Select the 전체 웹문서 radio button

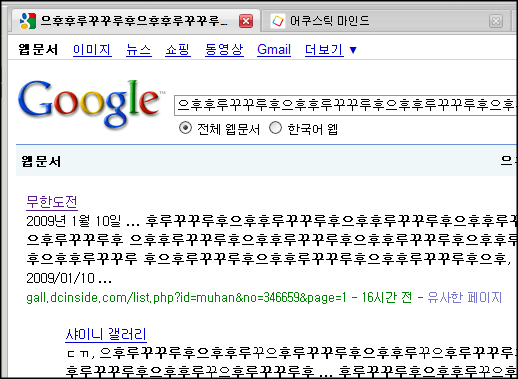click(185, 128)
